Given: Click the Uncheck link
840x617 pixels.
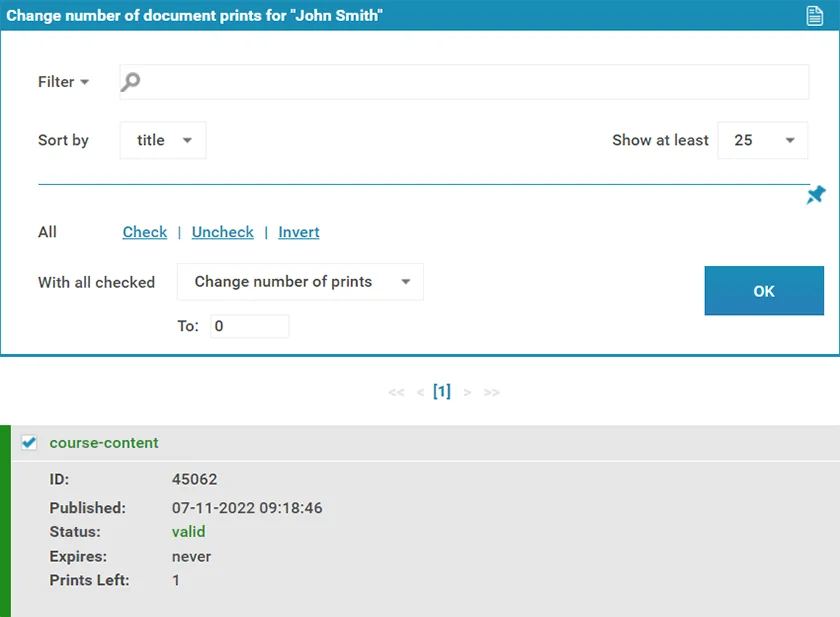Looking at the screenshot, I should point(222,232).
